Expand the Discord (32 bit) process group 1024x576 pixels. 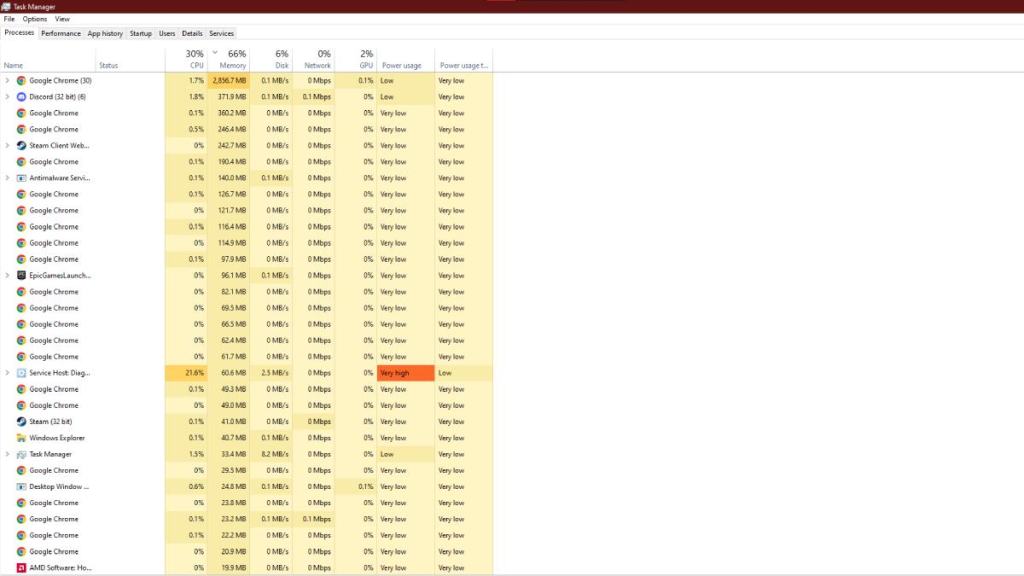[x=7, y=96]
